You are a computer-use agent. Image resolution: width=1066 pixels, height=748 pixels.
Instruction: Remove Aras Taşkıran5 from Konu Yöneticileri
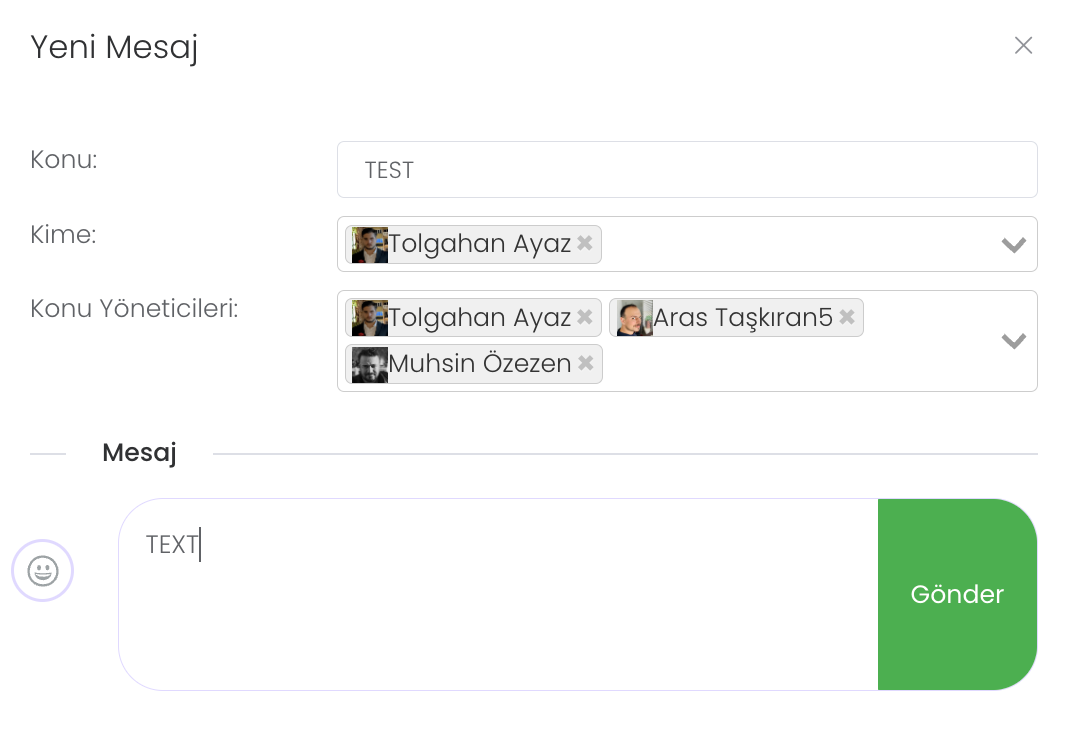coord(847,317)
